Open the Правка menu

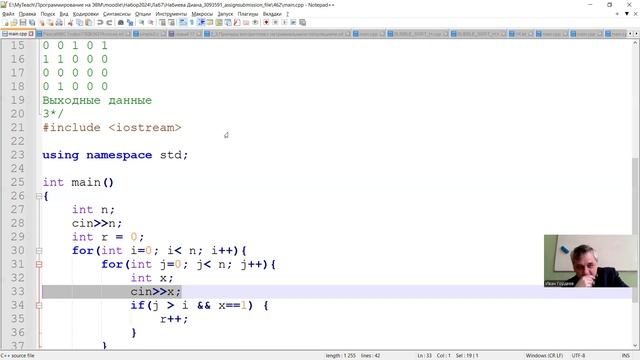click(27, 14)
